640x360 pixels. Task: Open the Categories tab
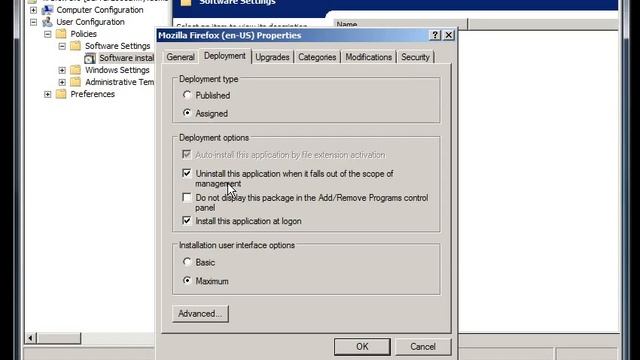317,57
